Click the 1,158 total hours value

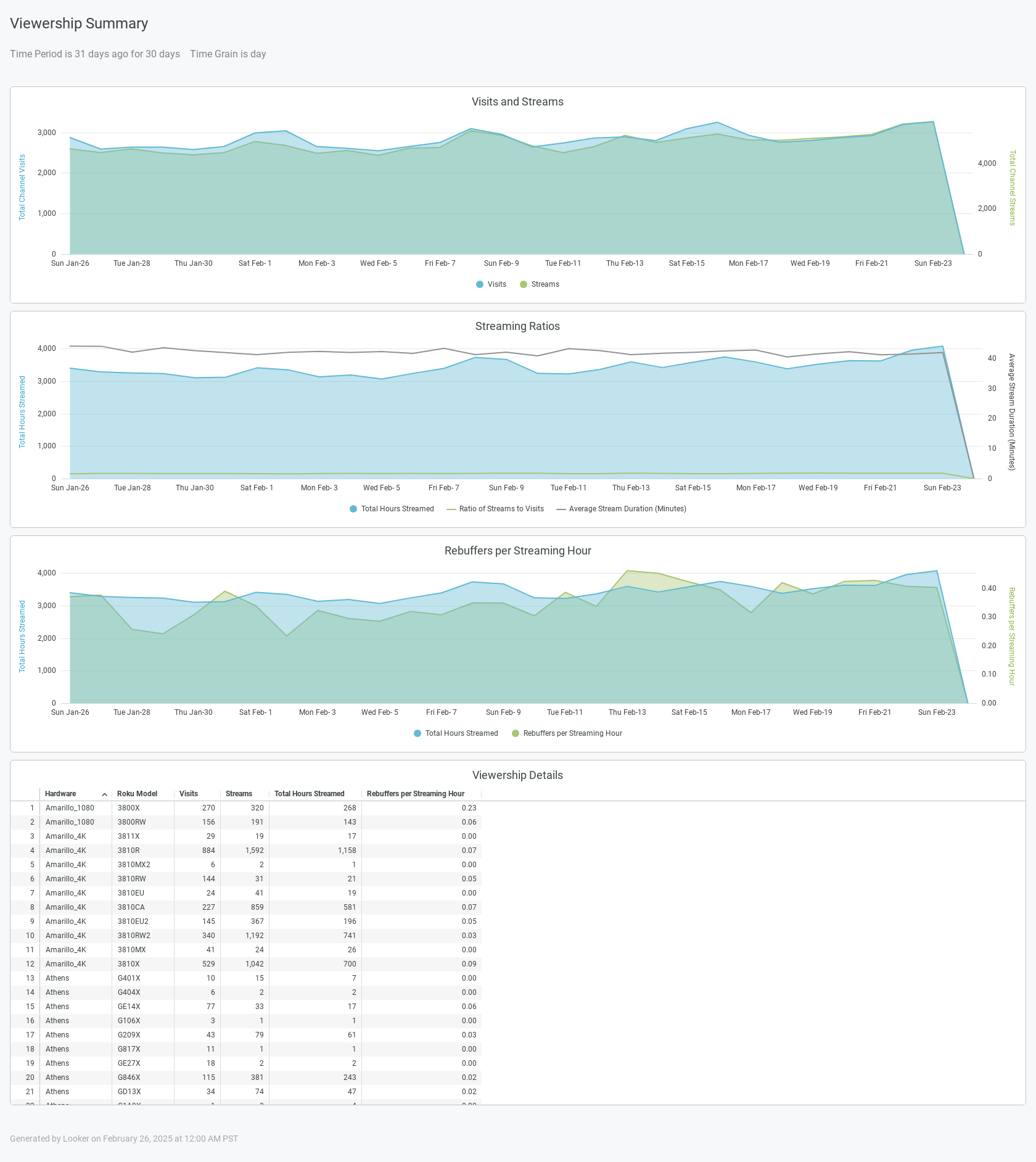(347, 851)
